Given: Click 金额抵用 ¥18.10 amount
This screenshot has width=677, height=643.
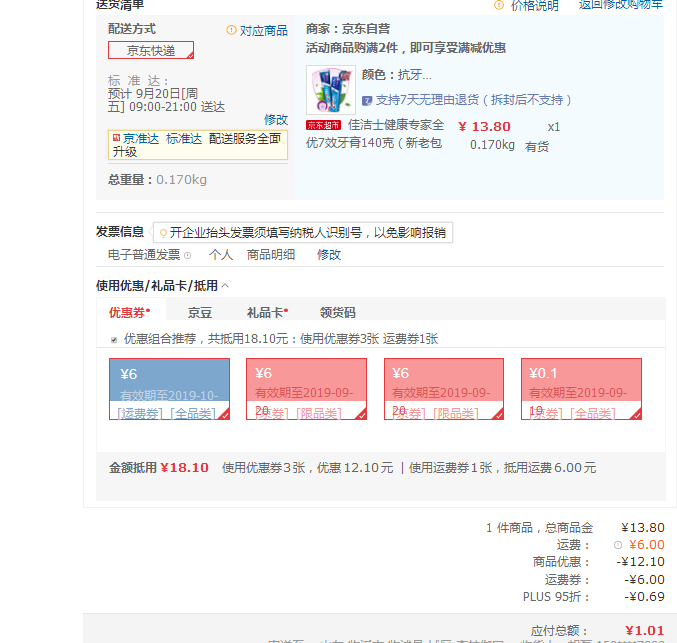Looking at the screenshot, I should (184, 468).
